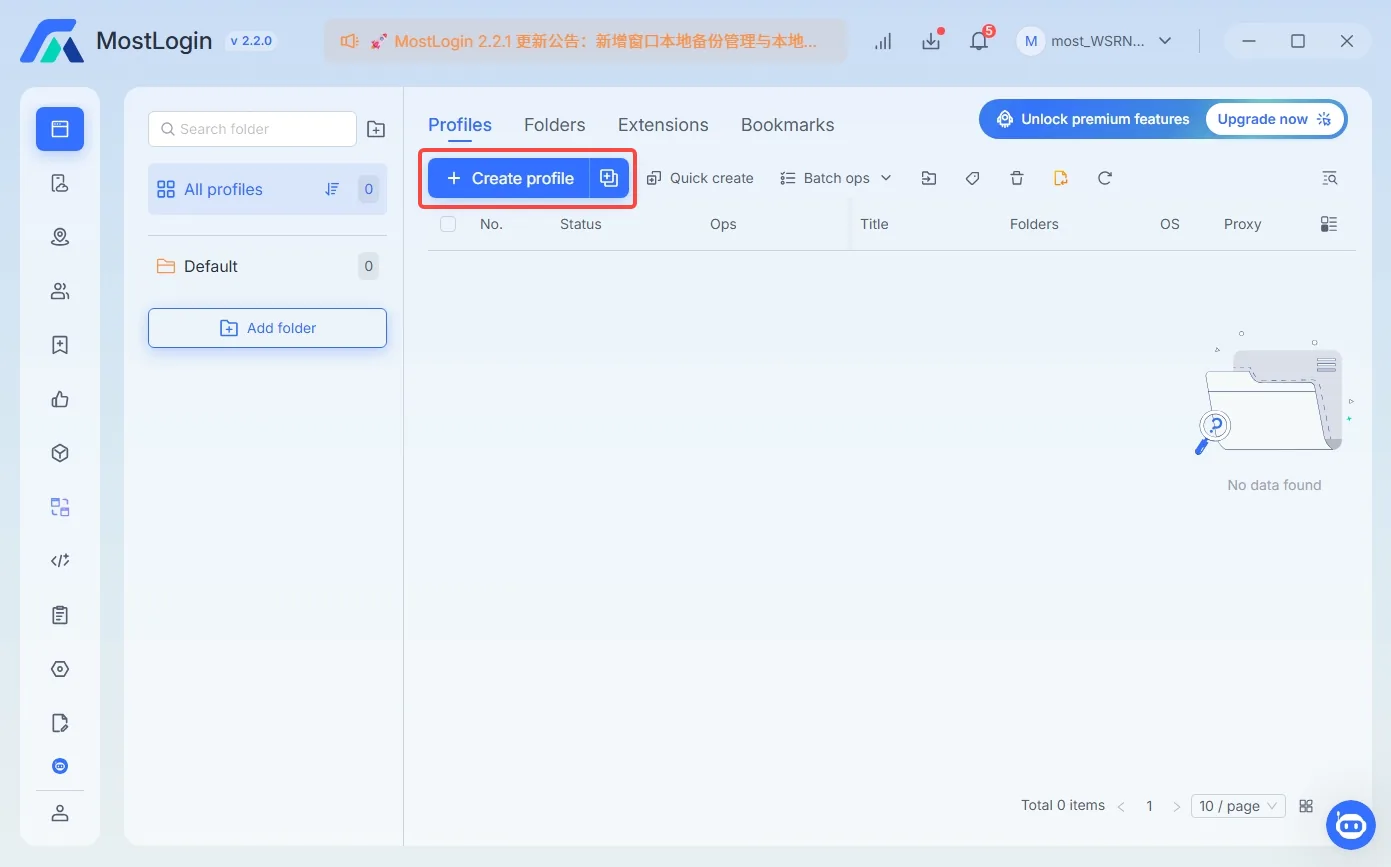Switch to the Folders tab

555,125
